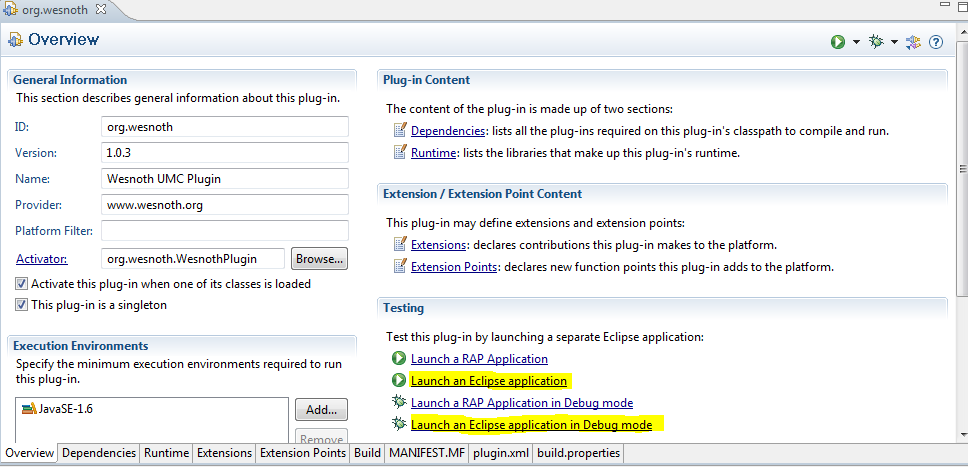Viewport: 968px width, 467px height.
Task: Click the Name field Wesnoth UMC Plugin
Action: coord(225,179)
